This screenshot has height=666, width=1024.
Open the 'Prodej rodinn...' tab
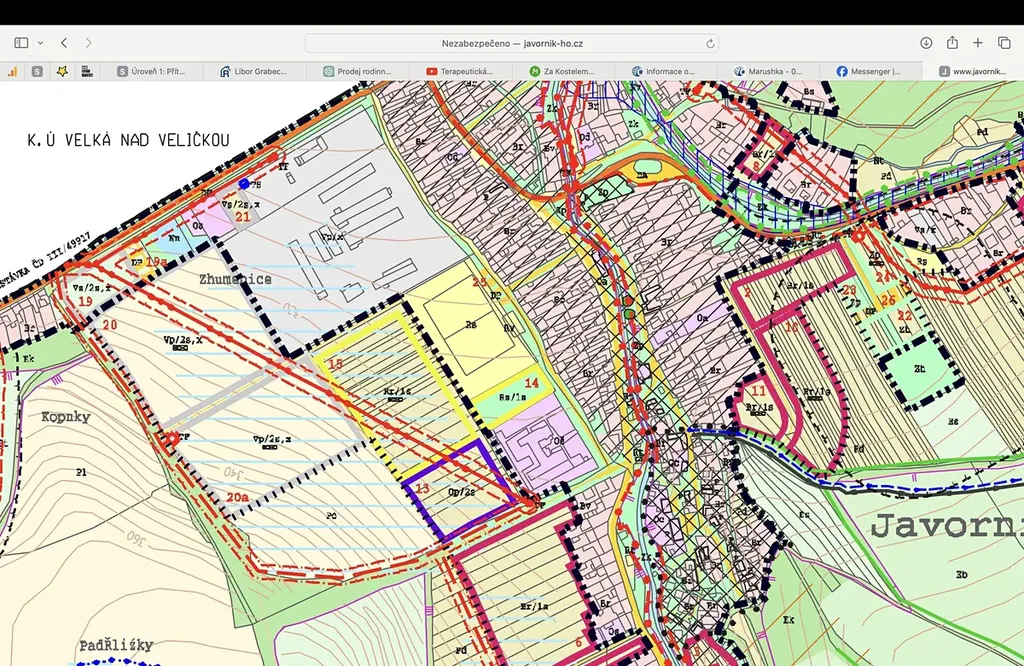(357, 71)
